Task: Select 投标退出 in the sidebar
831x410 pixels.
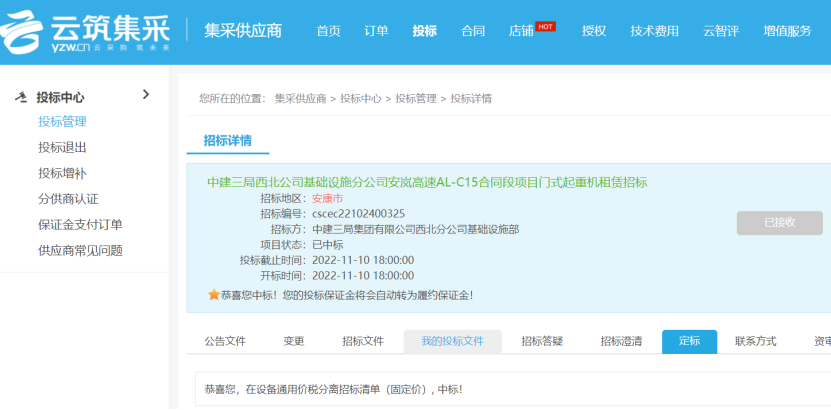Action: pos(63,148)
